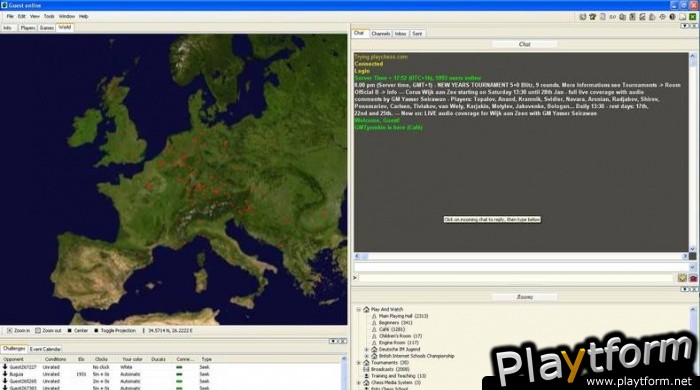This screenshot has width=700, height=390.
Task: Click the ISO toolbar icon
Action: [x=612, y=17]
